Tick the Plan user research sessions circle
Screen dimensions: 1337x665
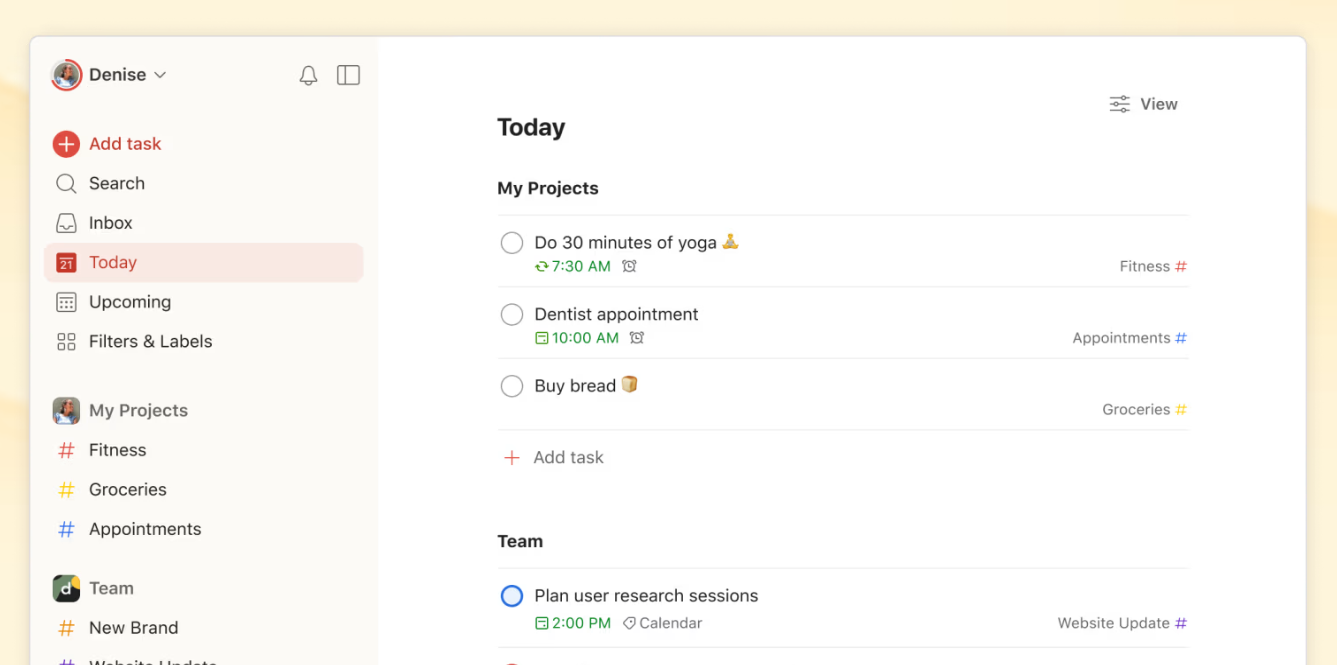coord(512,596)
